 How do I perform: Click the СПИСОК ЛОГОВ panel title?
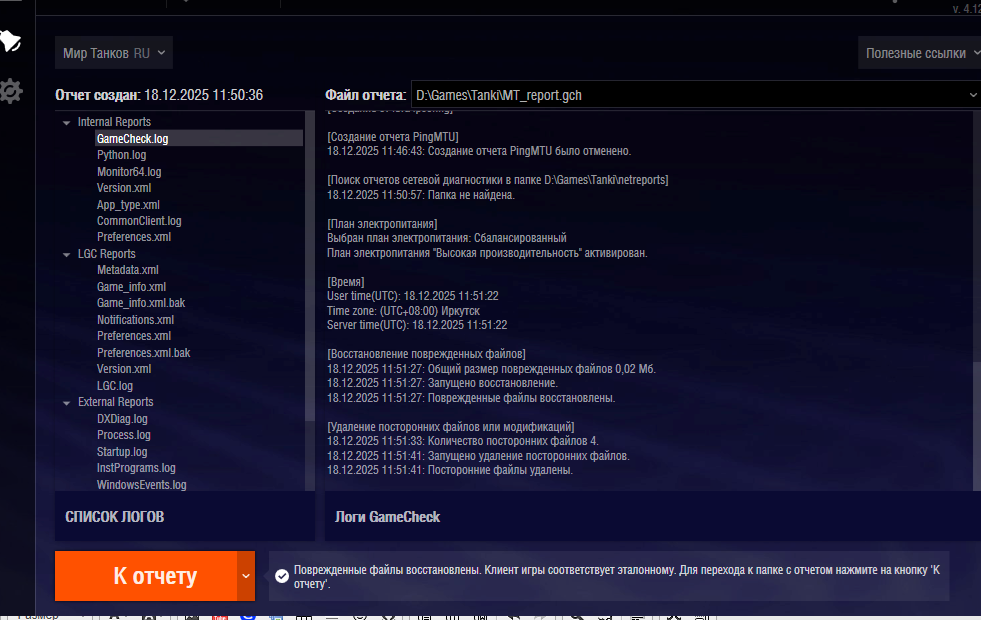[x=114, y=517]
